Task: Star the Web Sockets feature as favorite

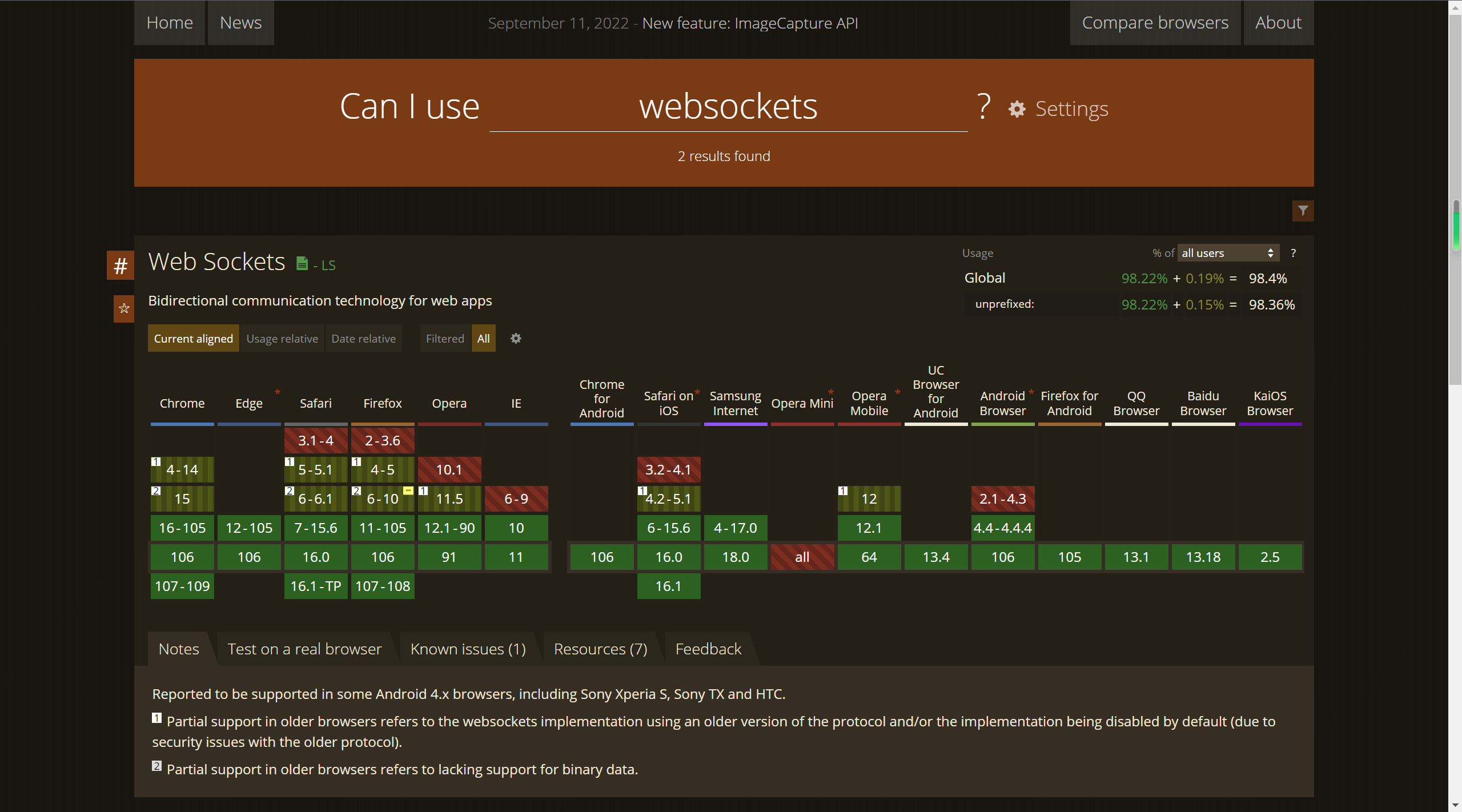Action: pyautogui.click(x=124, y=309)
